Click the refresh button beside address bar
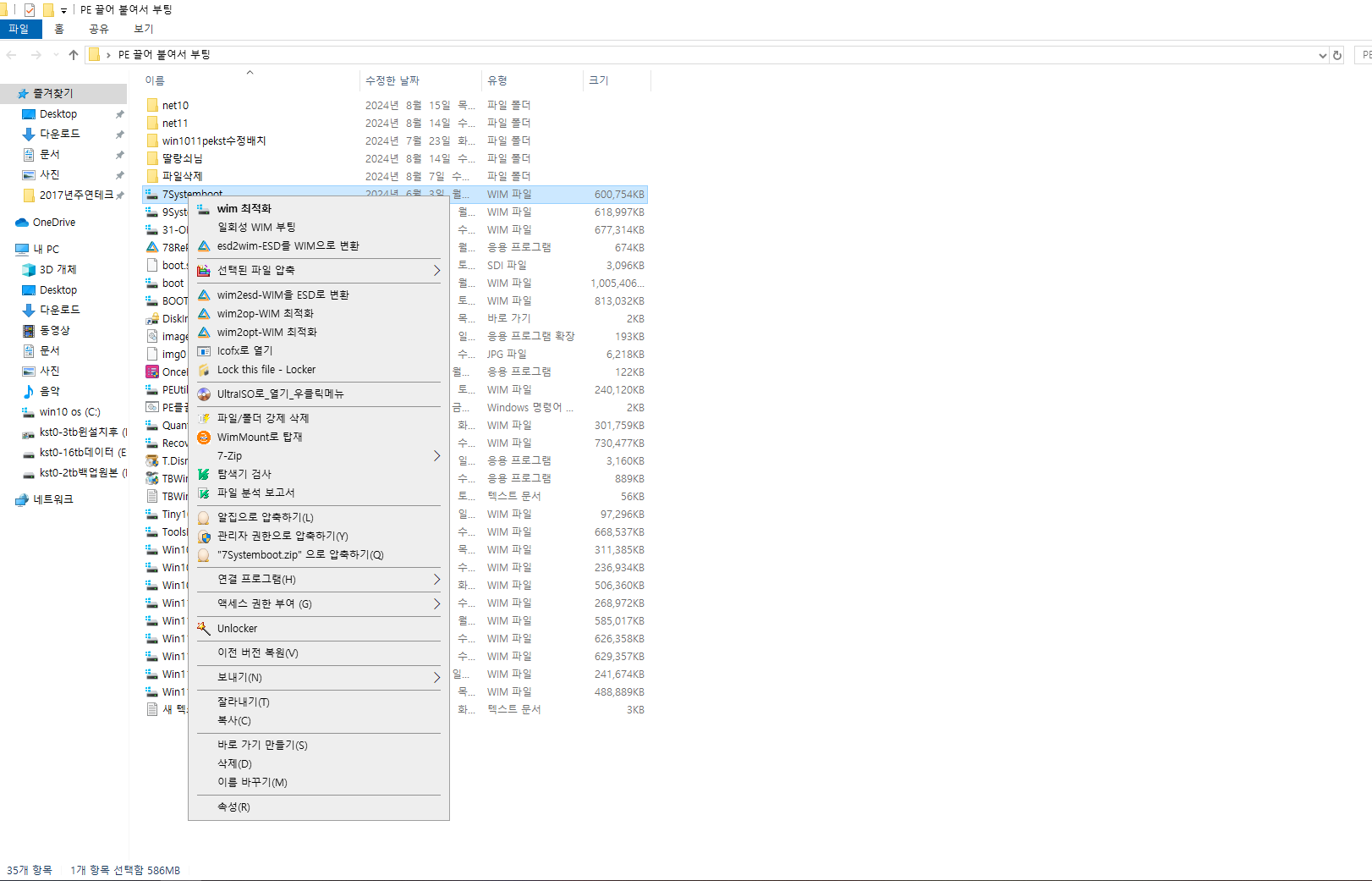The width and height of the screenshot is (1372, 881). [1337, 55]
